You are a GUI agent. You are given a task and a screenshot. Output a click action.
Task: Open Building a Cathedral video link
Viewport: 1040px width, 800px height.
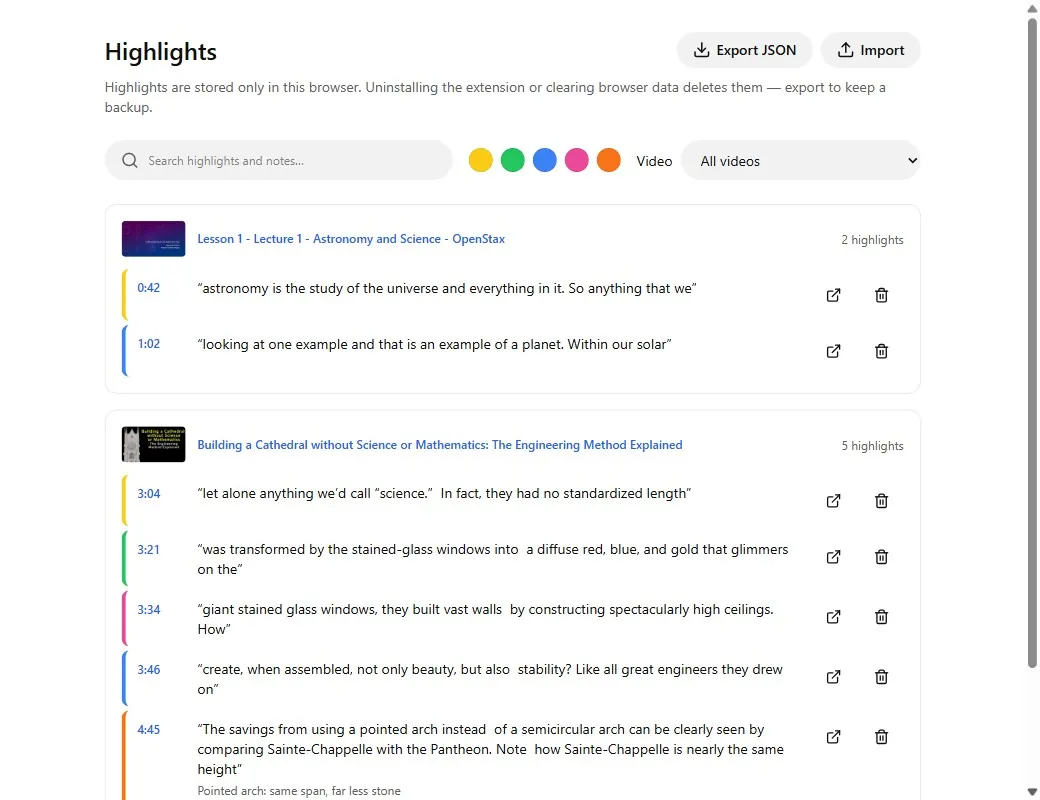point(440,445)
